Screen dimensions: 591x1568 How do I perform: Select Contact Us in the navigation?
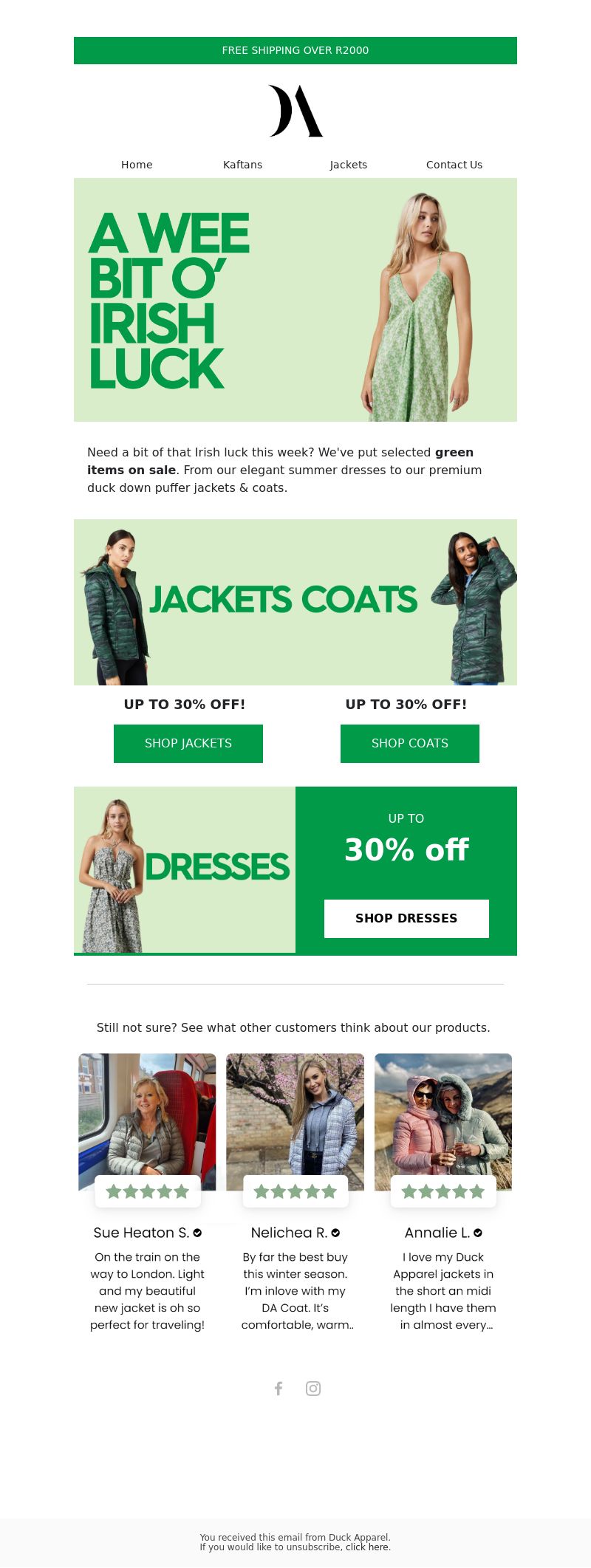tap(454, 165)
